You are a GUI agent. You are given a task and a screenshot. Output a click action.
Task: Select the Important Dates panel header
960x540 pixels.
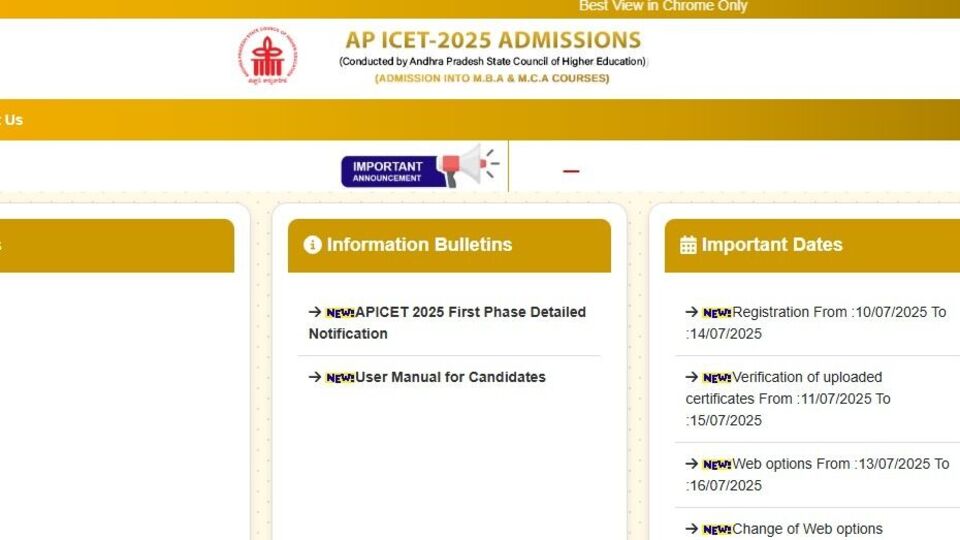(812, 245)
